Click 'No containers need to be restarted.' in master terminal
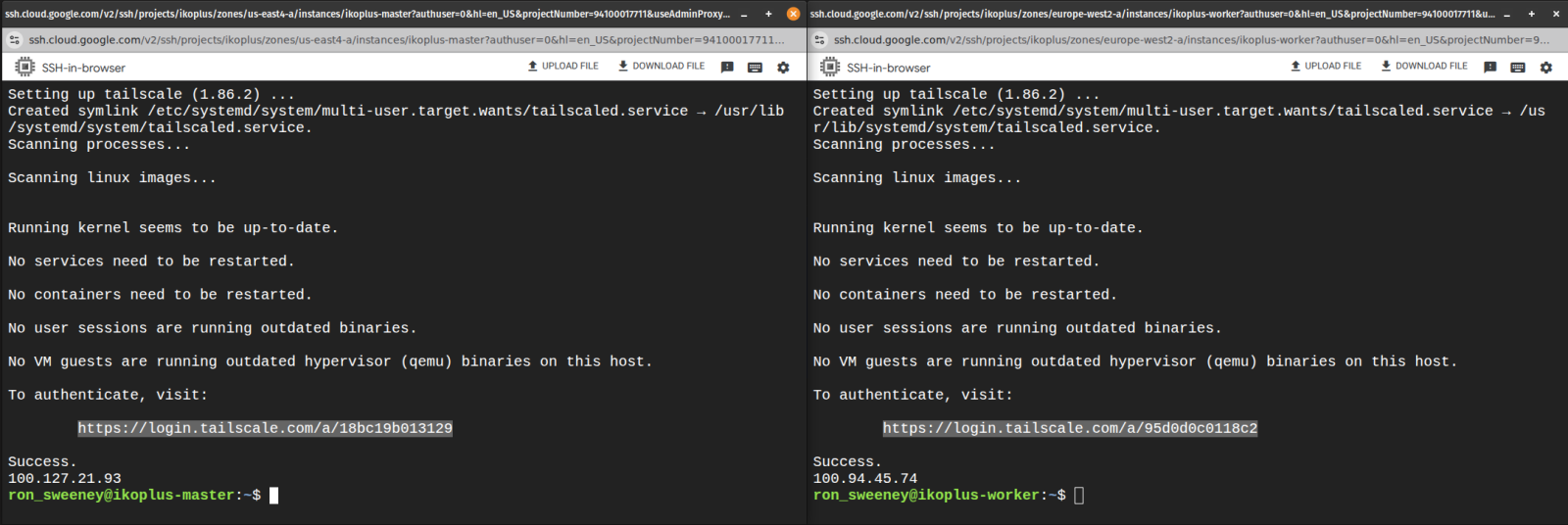Screen dimensions: 1568x525 click(x=160, y=294)
